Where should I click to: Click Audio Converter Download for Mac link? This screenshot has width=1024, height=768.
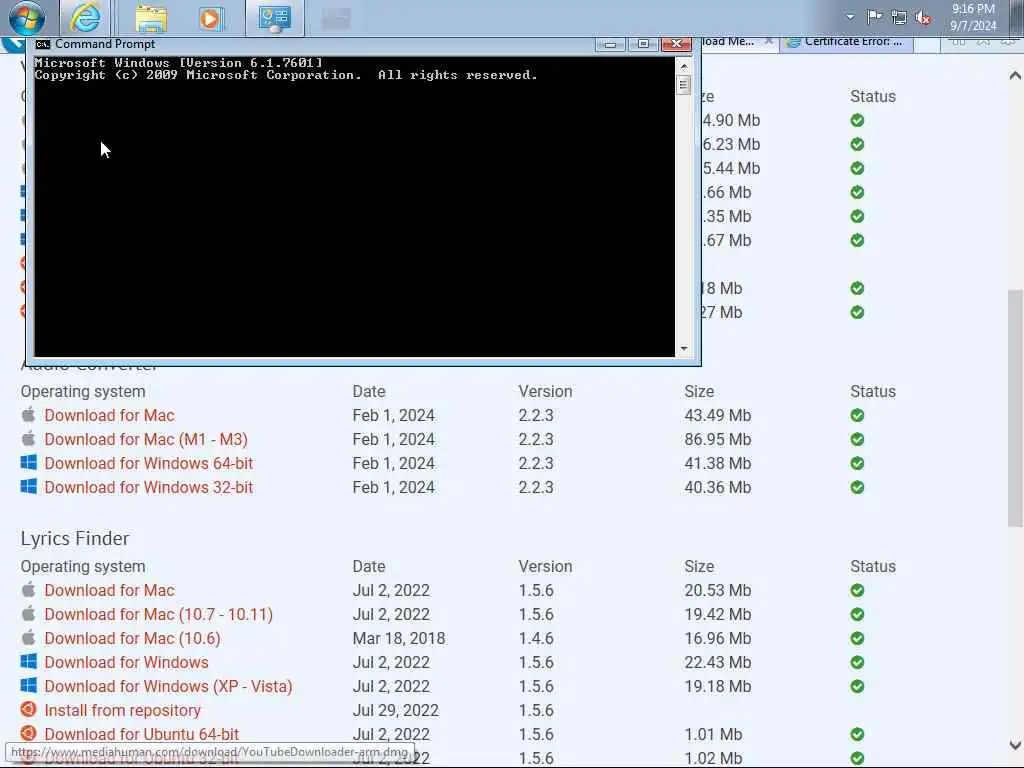[109, 415]
